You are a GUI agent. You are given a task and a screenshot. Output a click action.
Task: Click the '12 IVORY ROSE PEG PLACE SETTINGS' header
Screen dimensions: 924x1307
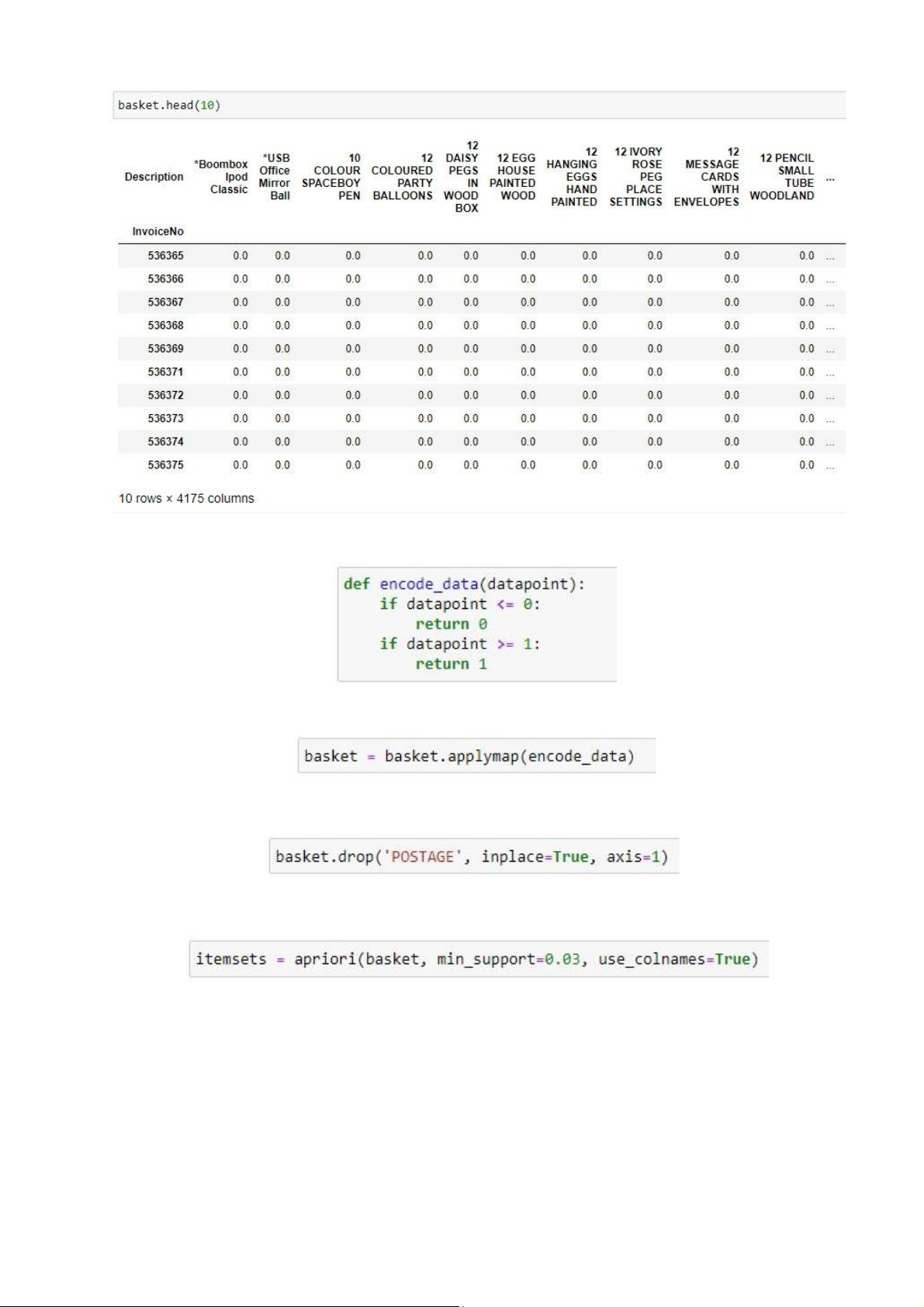click(636, 177)
